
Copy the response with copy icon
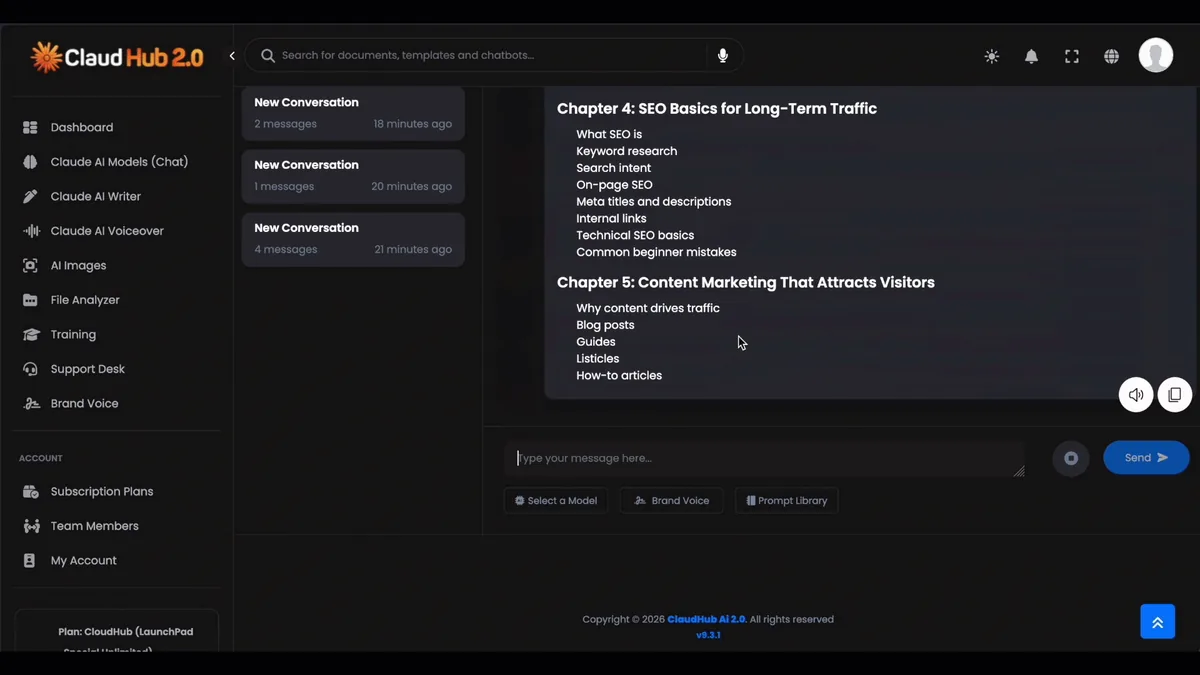tap(1175, 395)
